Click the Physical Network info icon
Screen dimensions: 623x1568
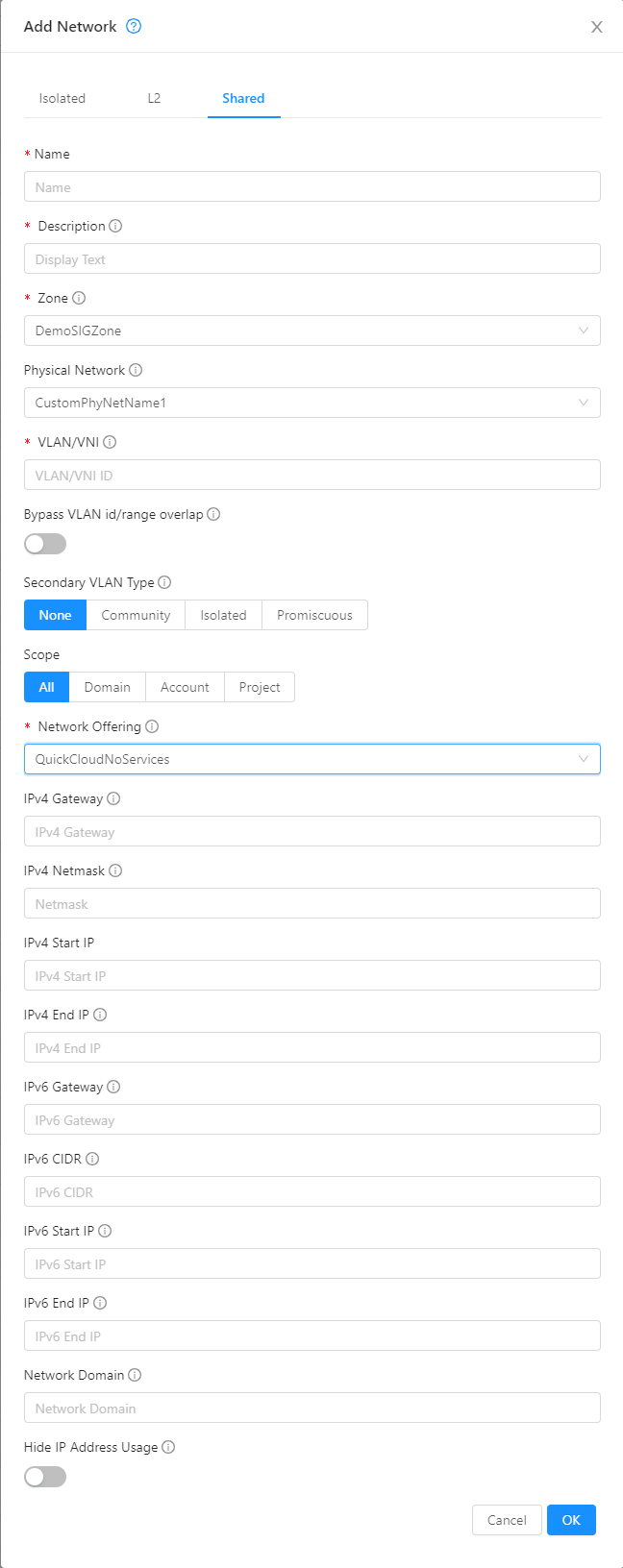click(x=136, y=370)
